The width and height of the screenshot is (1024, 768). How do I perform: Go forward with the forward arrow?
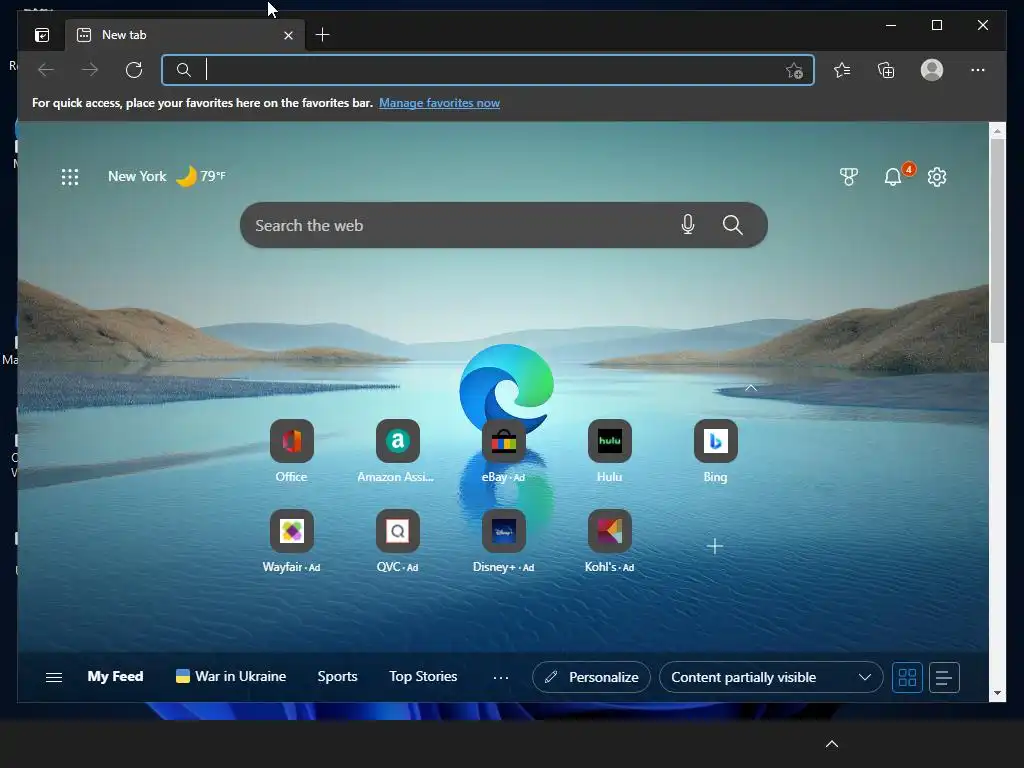coord(90,70)
